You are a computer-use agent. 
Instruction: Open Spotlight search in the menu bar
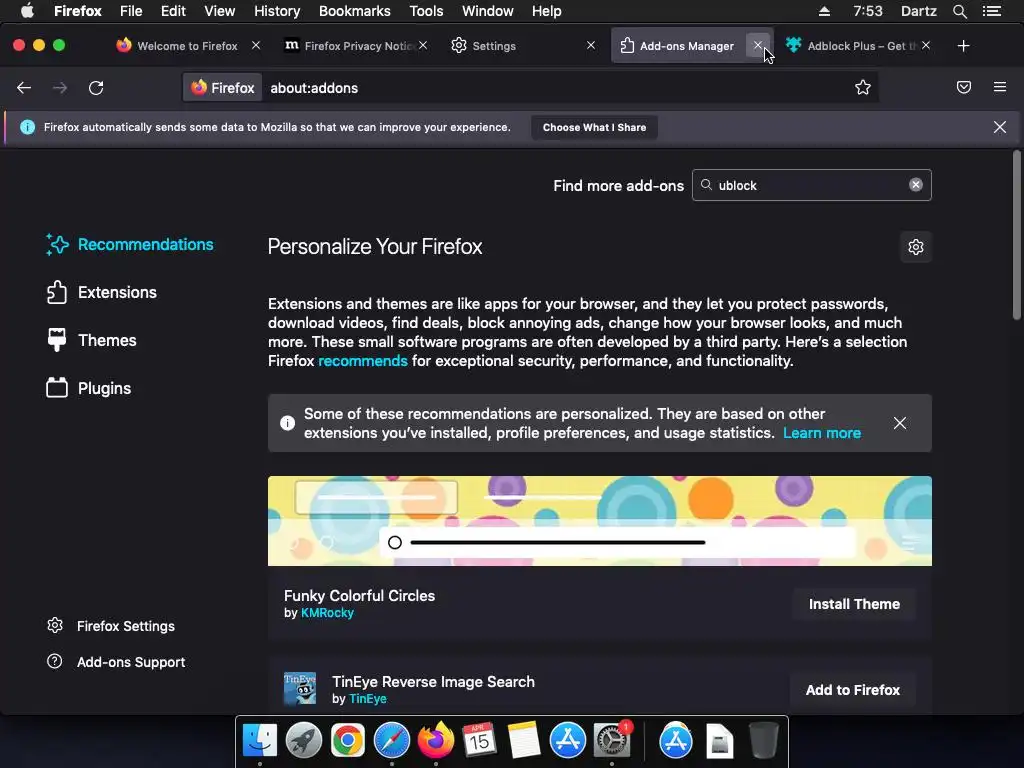coord(959,11)
